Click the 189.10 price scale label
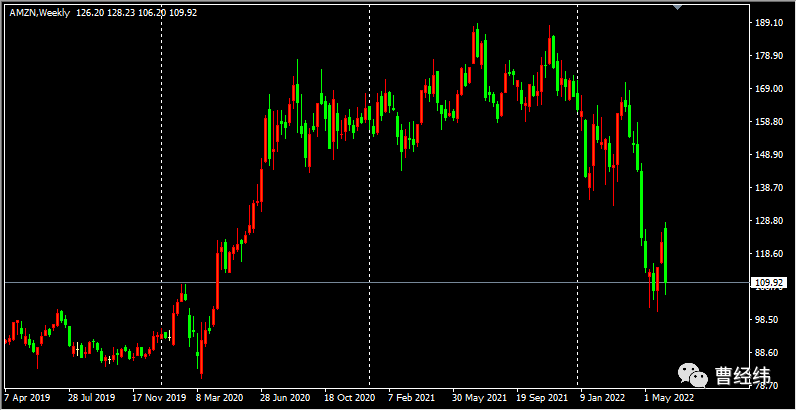Image resolution: width=797 pixels, height=411 pixels. (771, 23)
